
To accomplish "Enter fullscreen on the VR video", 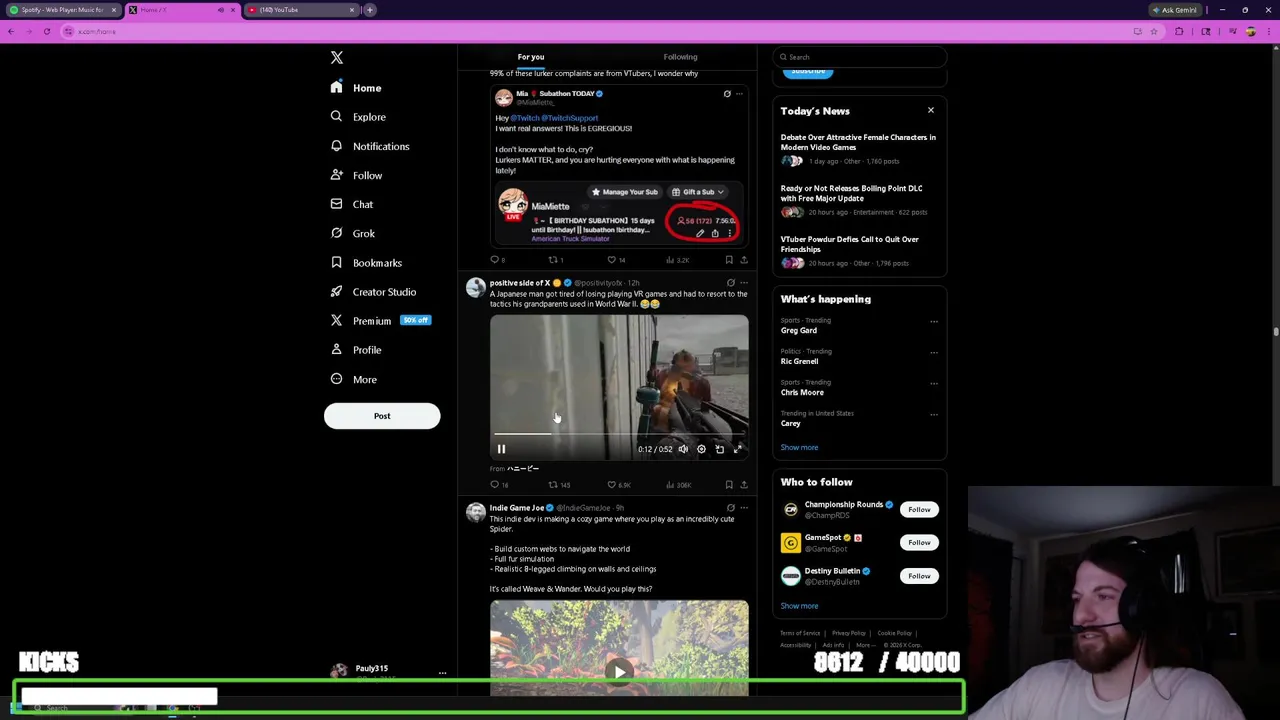I will [x=737, y=449].
